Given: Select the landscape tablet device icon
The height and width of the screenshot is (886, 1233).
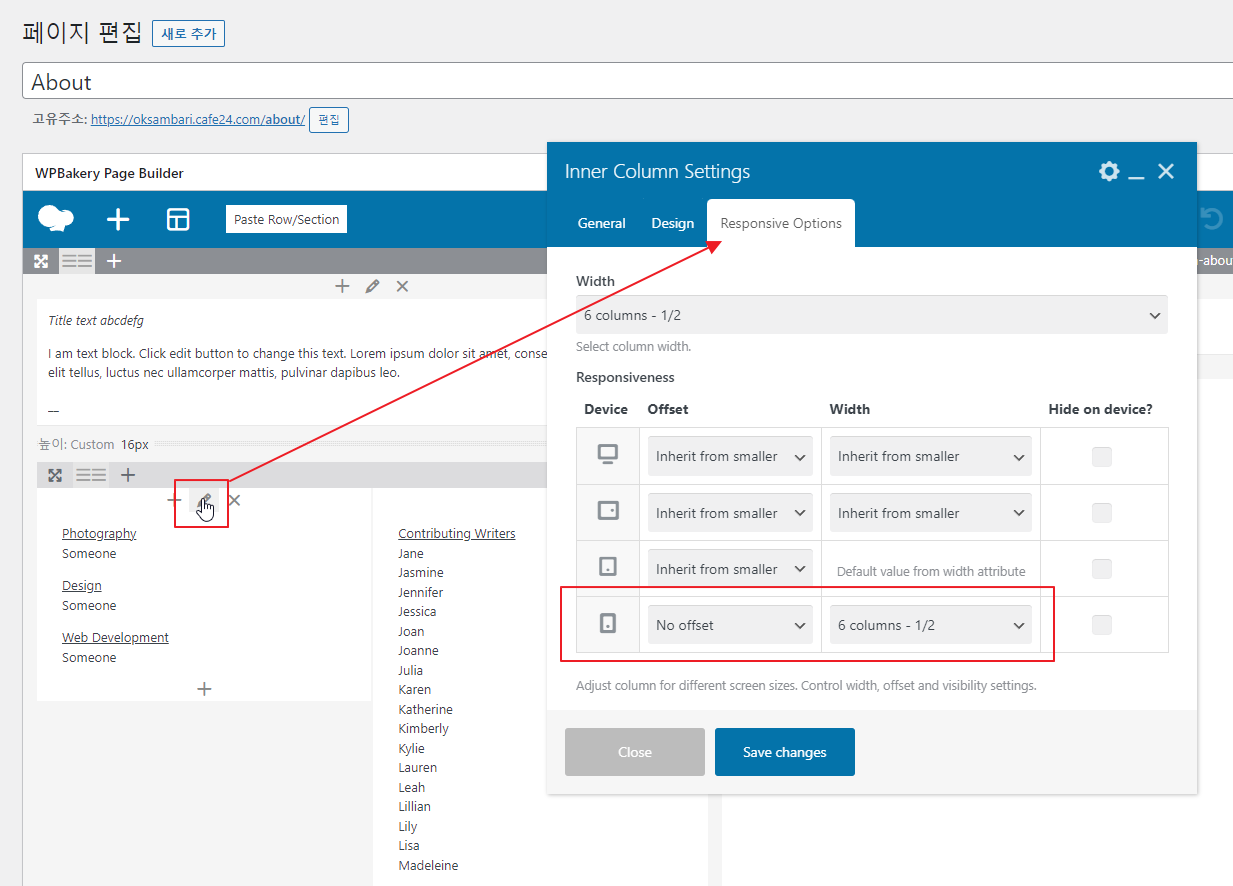Looking at the screenshot, I should (x=607, y=512).
